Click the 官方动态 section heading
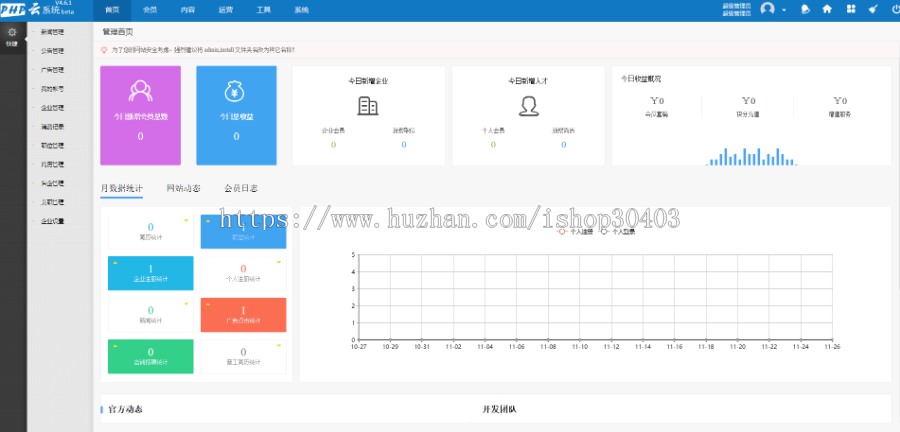The image size is (900, 432). tap(125, 410)
